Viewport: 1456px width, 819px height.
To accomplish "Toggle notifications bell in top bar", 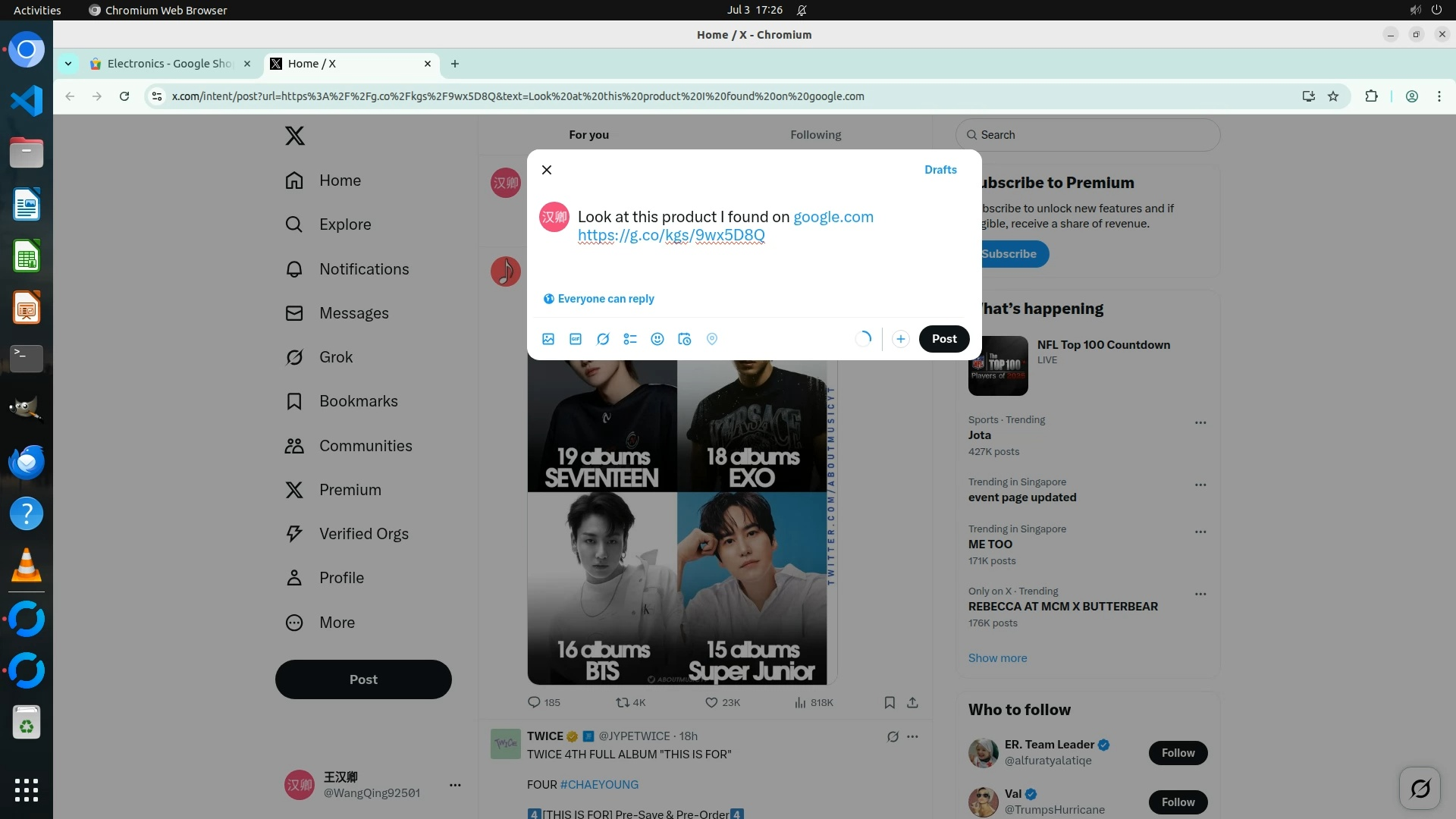I will point(802,10).
